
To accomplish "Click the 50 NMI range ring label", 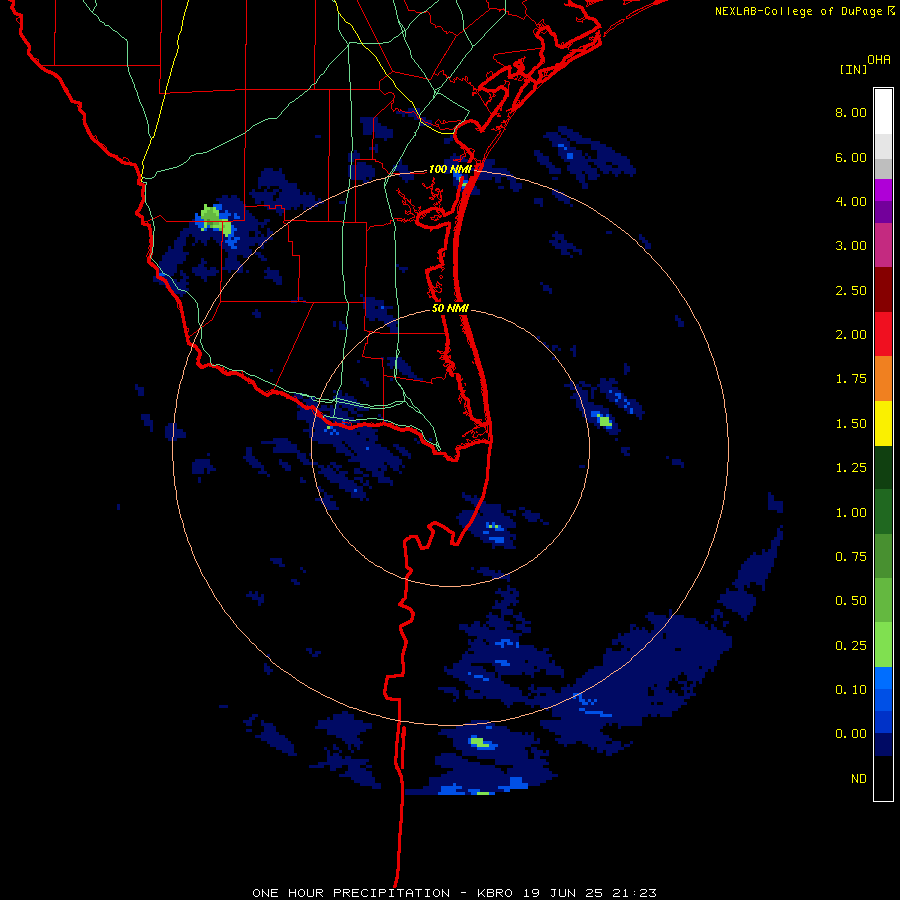I will tap(450, 308).
